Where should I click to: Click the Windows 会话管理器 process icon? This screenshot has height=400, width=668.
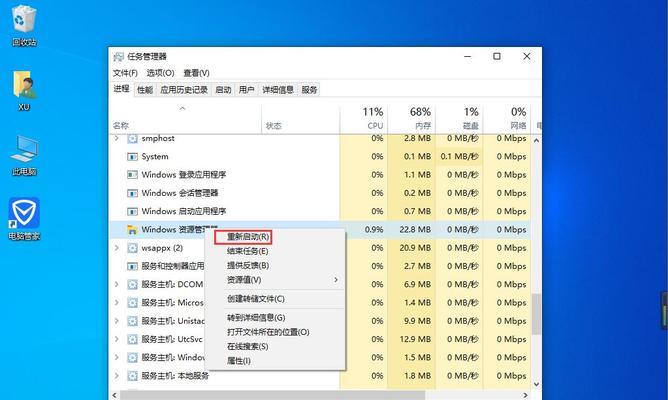132,193
